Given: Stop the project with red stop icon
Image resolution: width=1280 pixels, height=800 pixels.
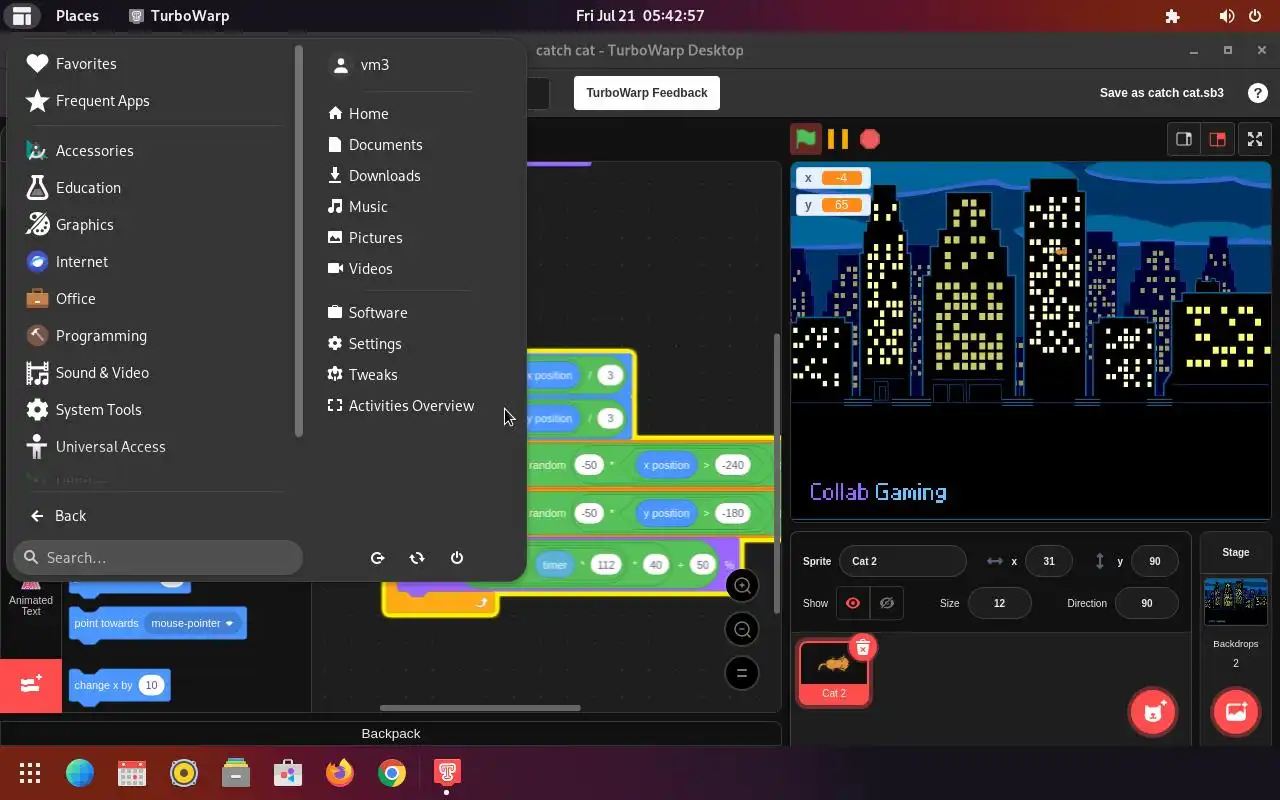Looking at the screenshot, I should [x=870, y=139].
